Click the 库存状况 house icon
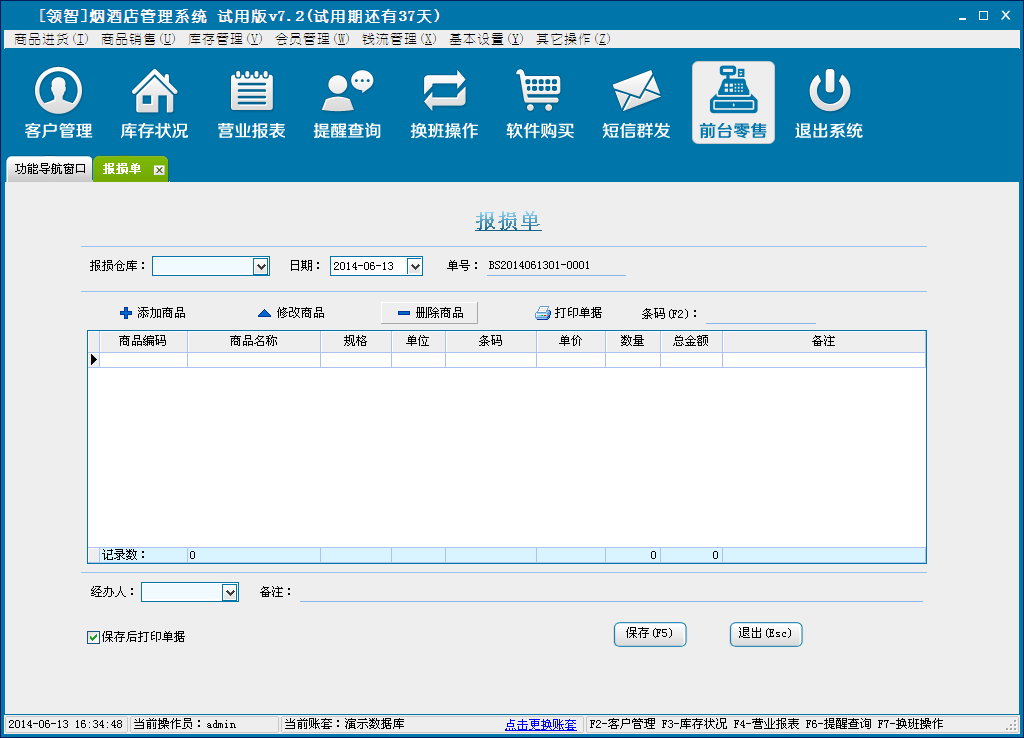 (x=154, y=92)
